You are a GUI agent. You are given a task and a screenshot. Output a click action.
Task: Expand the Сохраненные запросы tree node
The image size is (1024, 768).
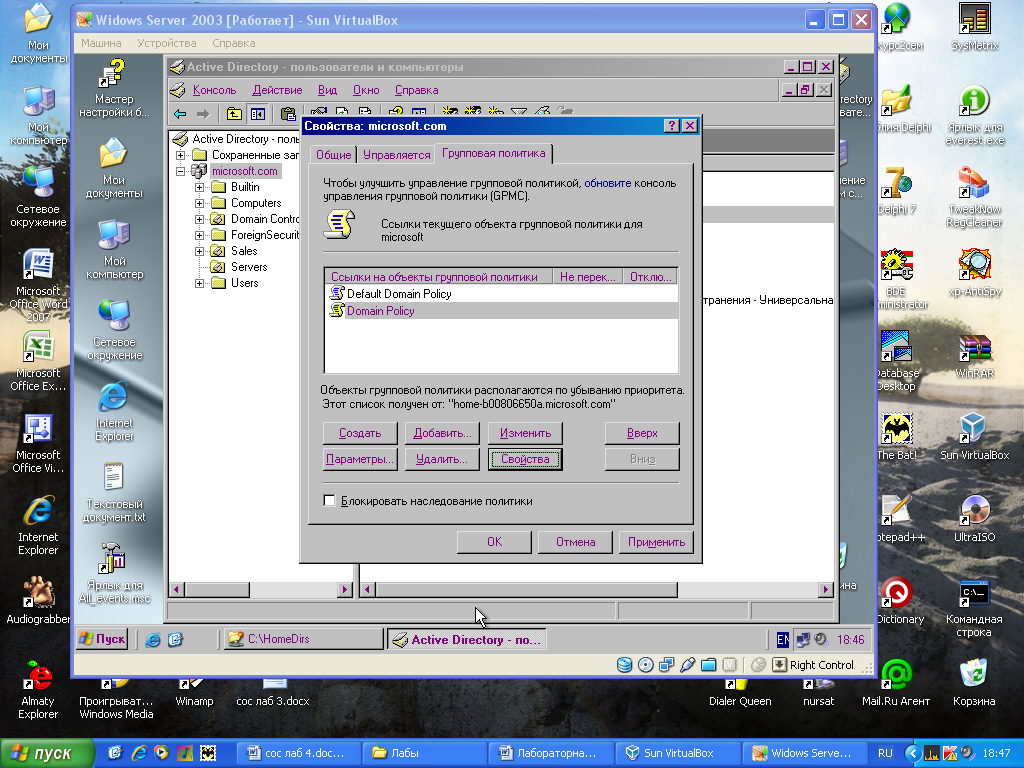pos(180,155)
